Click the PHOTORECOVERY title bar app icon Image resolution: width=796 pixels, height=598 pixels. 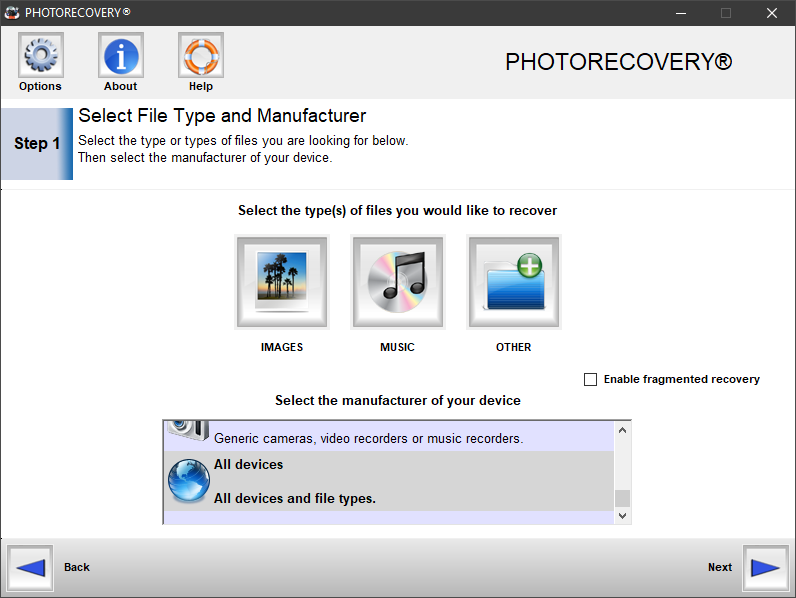tap(12, 13)
